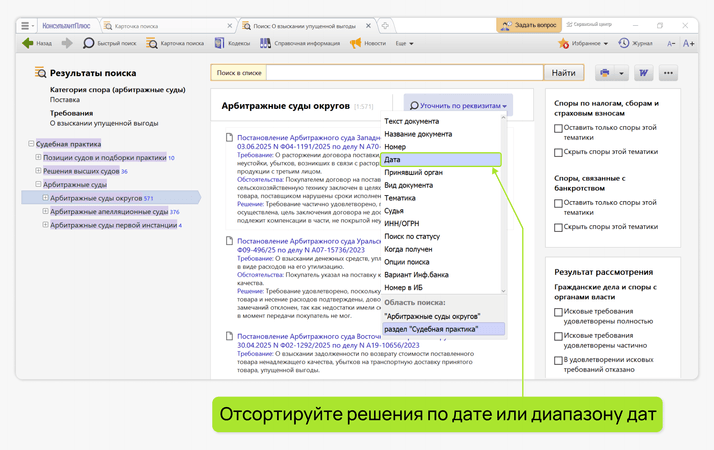
Task: Add a new tab with plus button
Action: (x=385, y=26)
